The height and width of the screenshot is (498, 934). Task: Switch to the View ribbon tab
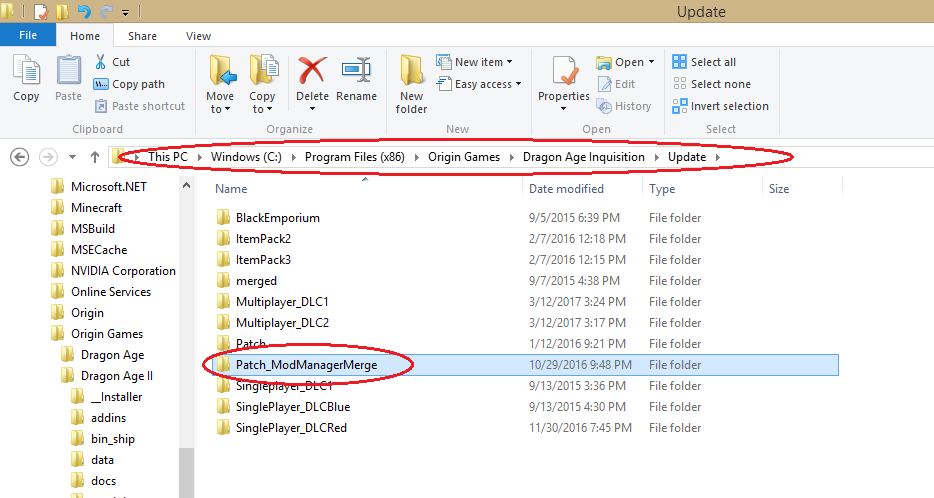pyautogui.click(x=198, y=36)
